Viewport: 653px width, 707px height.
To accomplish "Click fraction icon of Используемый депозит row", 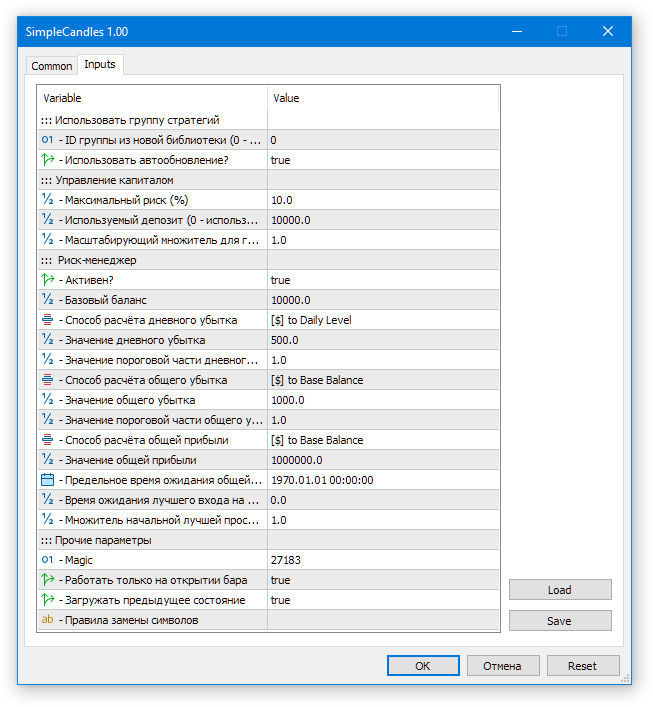I will tap(47, 220).
